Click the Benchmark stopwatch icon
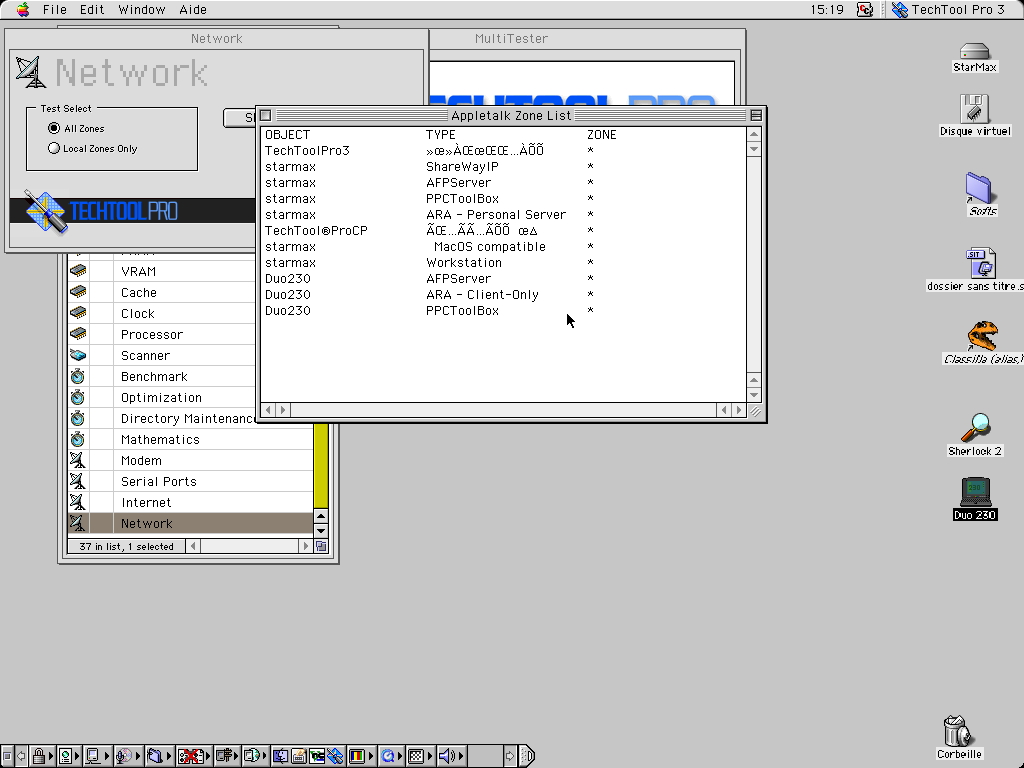The height and width of the screenshot is (768, 1024). point(78,376)
